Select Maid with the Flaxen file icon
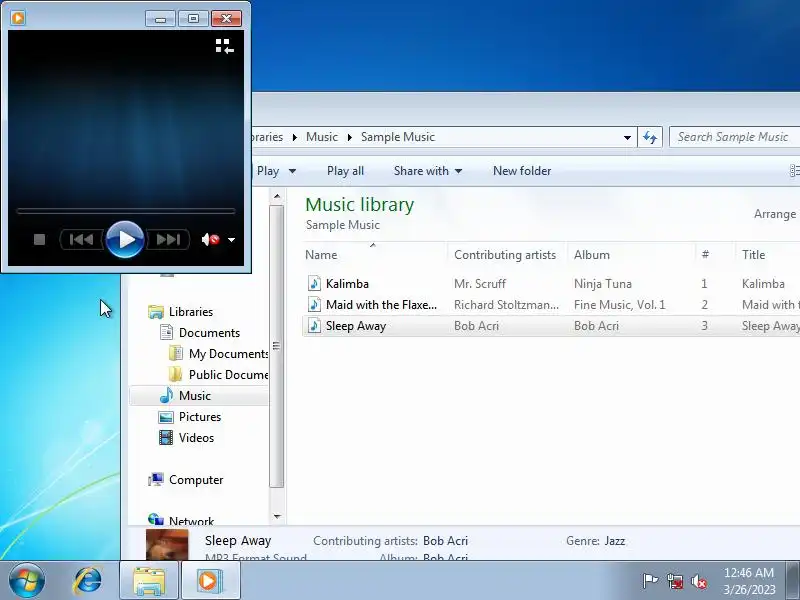800x600 pixels. click(314, 305)
